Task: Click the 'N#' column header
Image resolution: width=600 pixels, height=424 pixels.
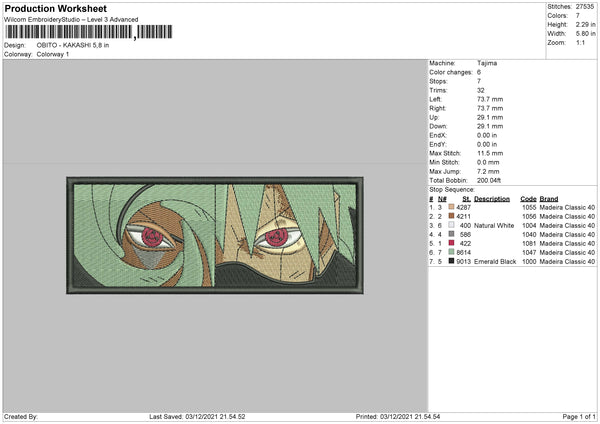Action: [442, 199]
